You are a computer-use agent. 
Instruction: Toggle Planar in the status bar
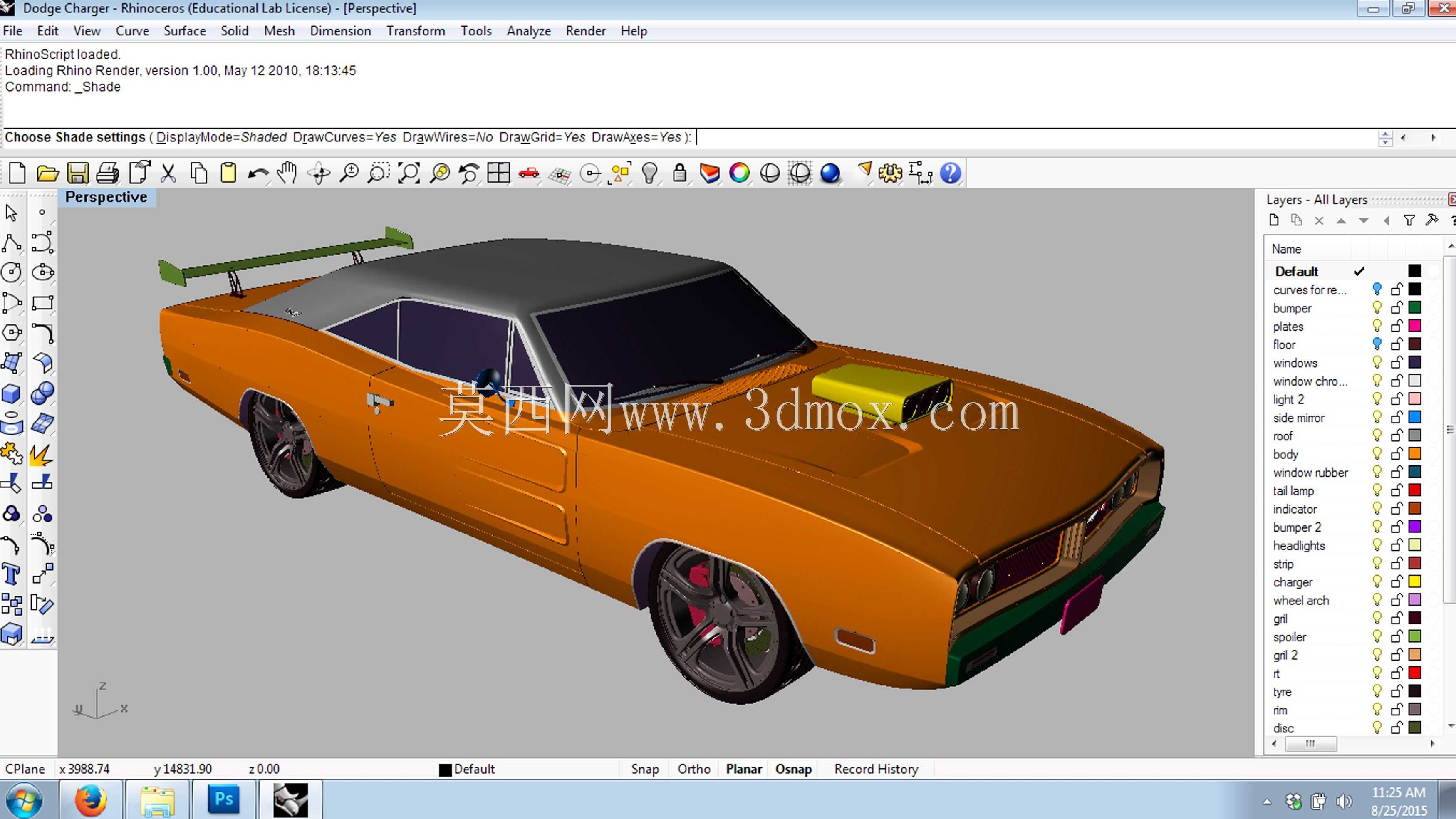pos(744,769)
